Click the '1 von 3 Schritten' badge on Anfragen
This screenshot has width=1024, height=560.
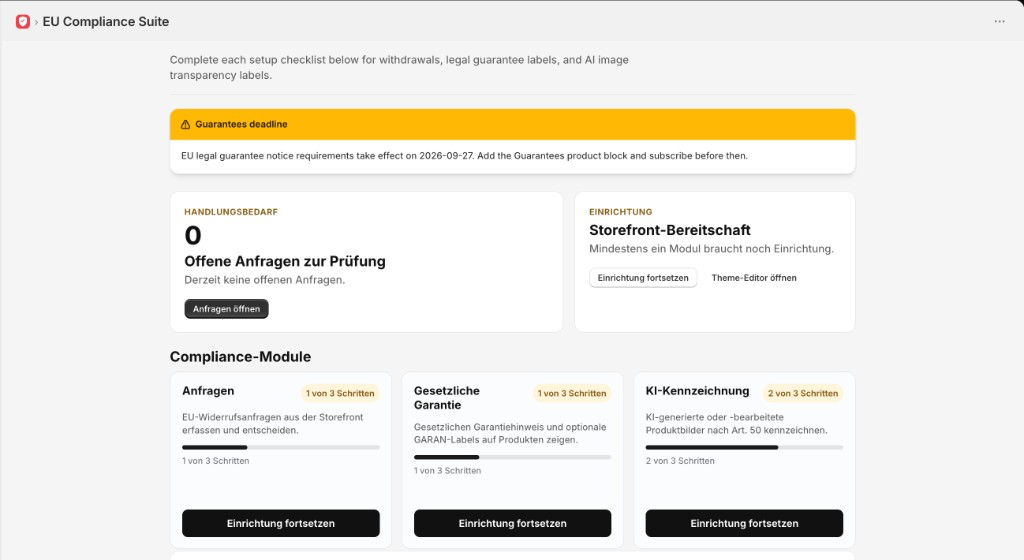[340, 393]
